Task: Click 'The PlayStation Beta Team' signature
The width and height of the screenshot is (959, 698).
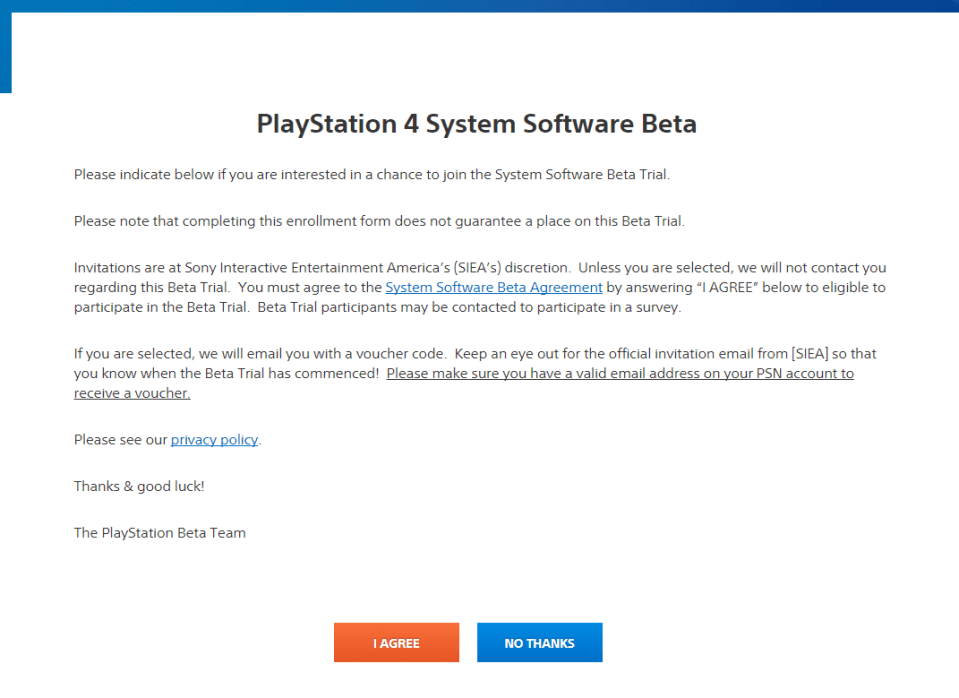Action: [x=160, y=533]
